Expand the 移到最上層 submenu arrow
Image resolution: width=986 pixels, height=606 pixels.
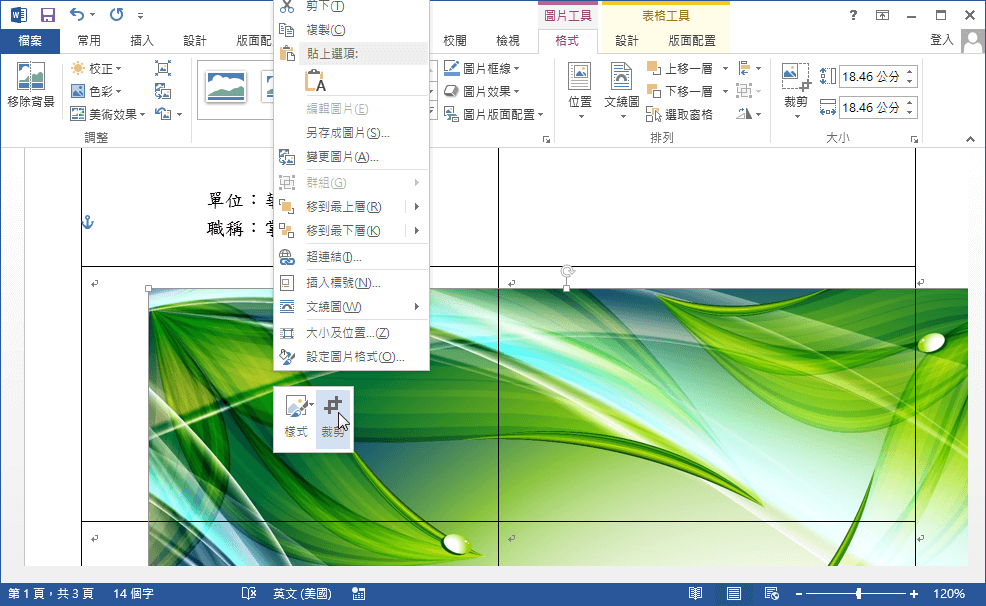point(415,207)
